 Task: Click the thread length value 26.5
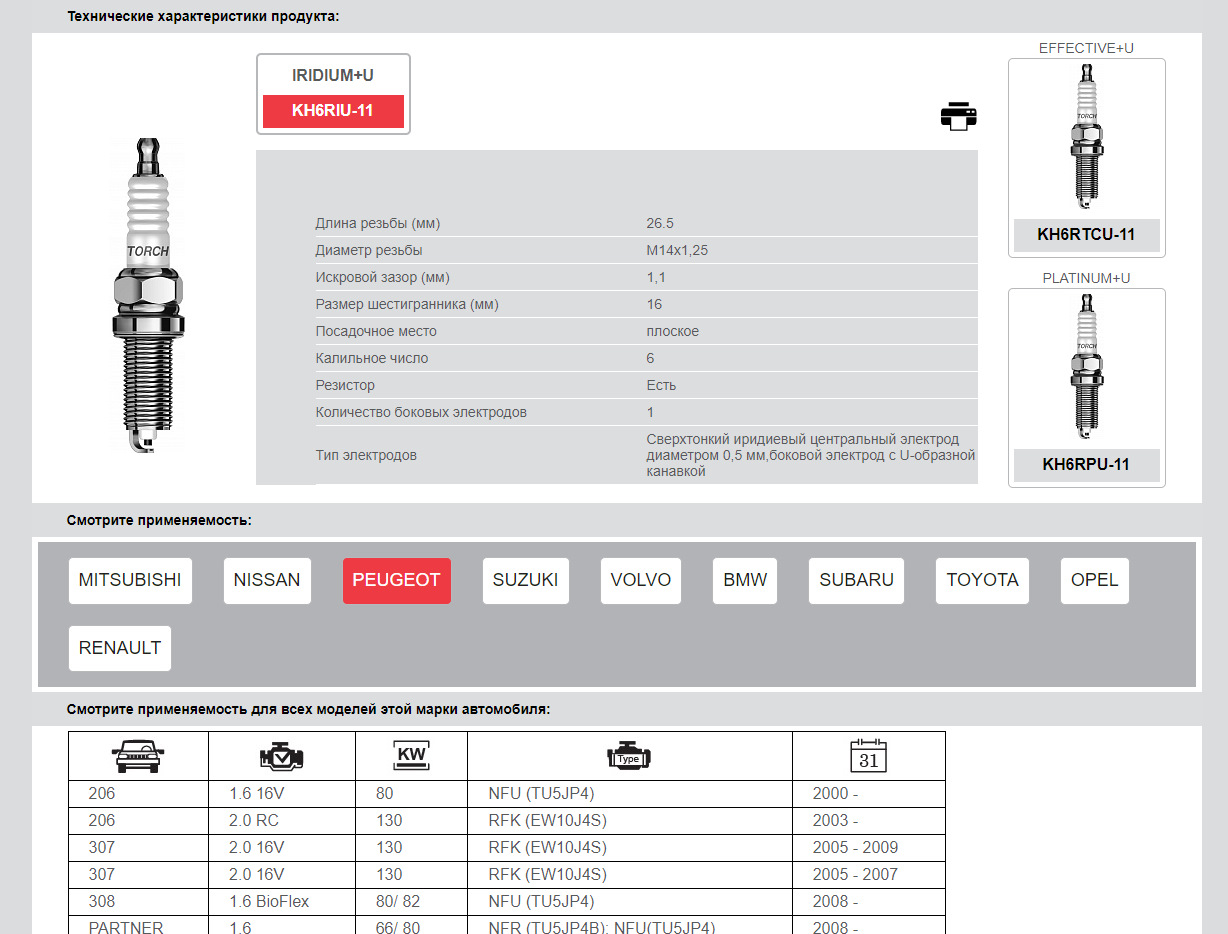tap(660, 224)
